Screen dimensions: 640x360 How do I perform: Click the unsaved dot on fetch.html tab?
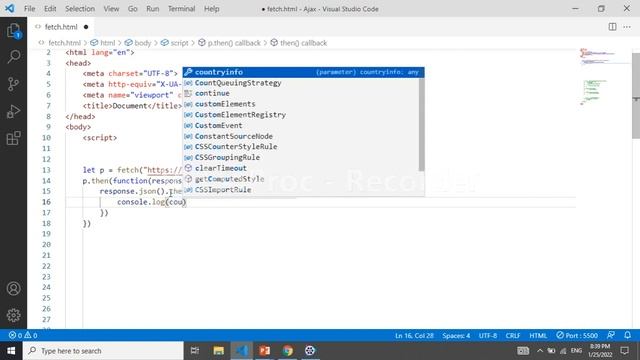click(x=86, y=27)
